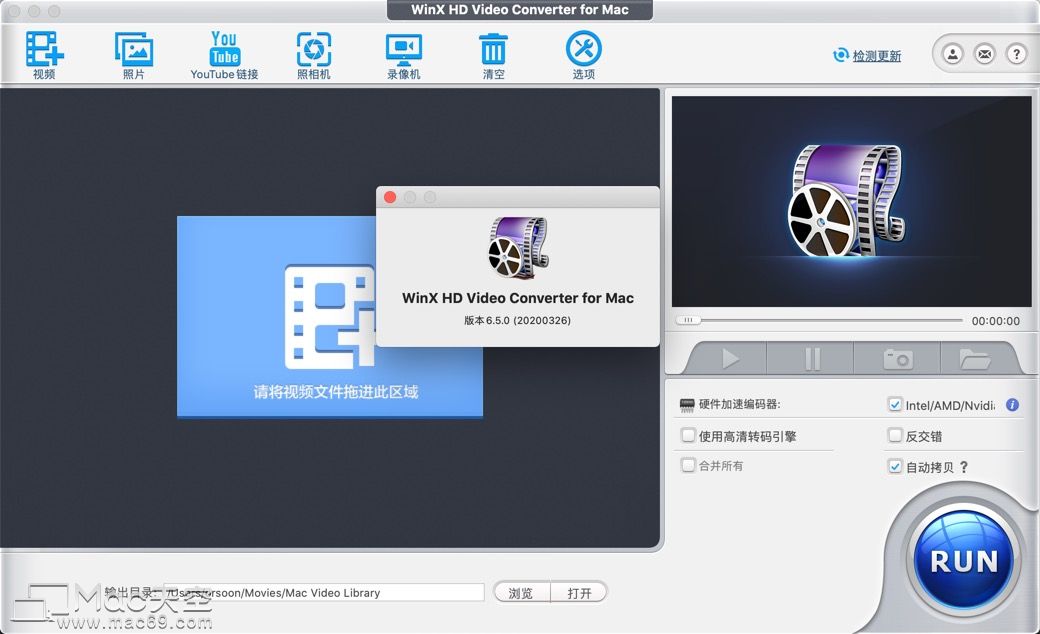1040x634 pixels.
Task: Click the blue info icon beside Intel/AMD/Nvidia
Action: 1011,405
